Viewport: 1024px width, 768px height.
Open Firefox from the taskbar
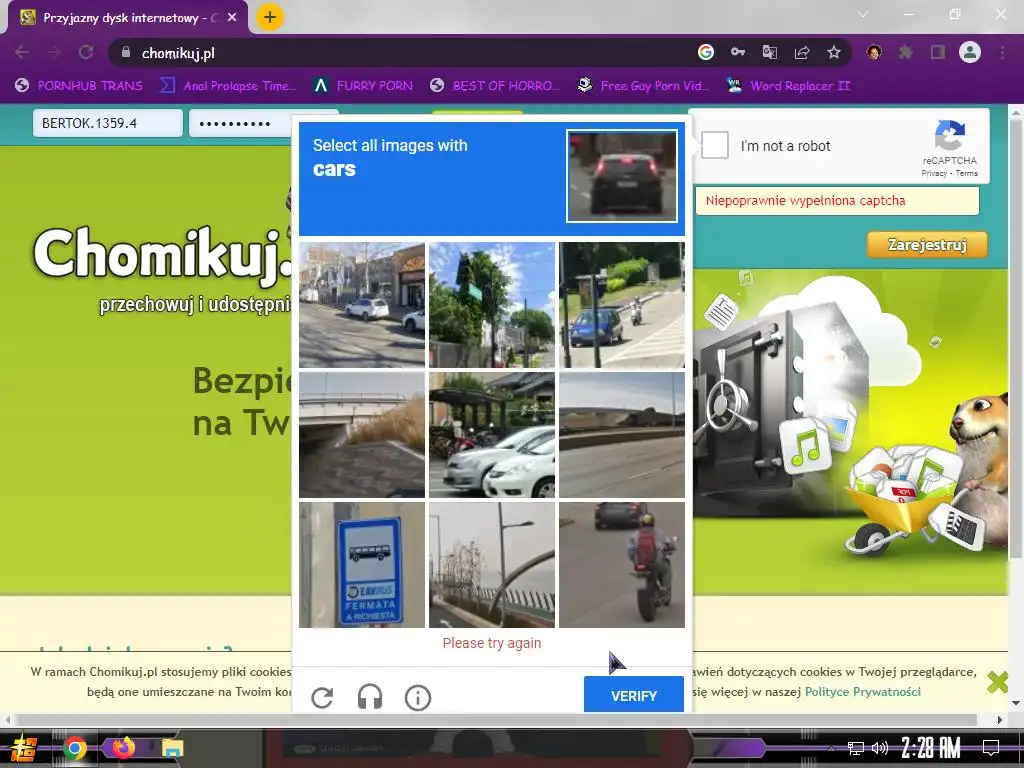[x=123, y=748]
